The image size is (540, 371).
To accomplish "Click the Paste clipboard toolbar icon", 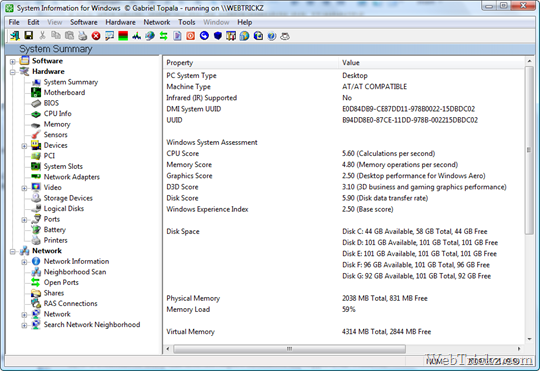I will [69, 35].
